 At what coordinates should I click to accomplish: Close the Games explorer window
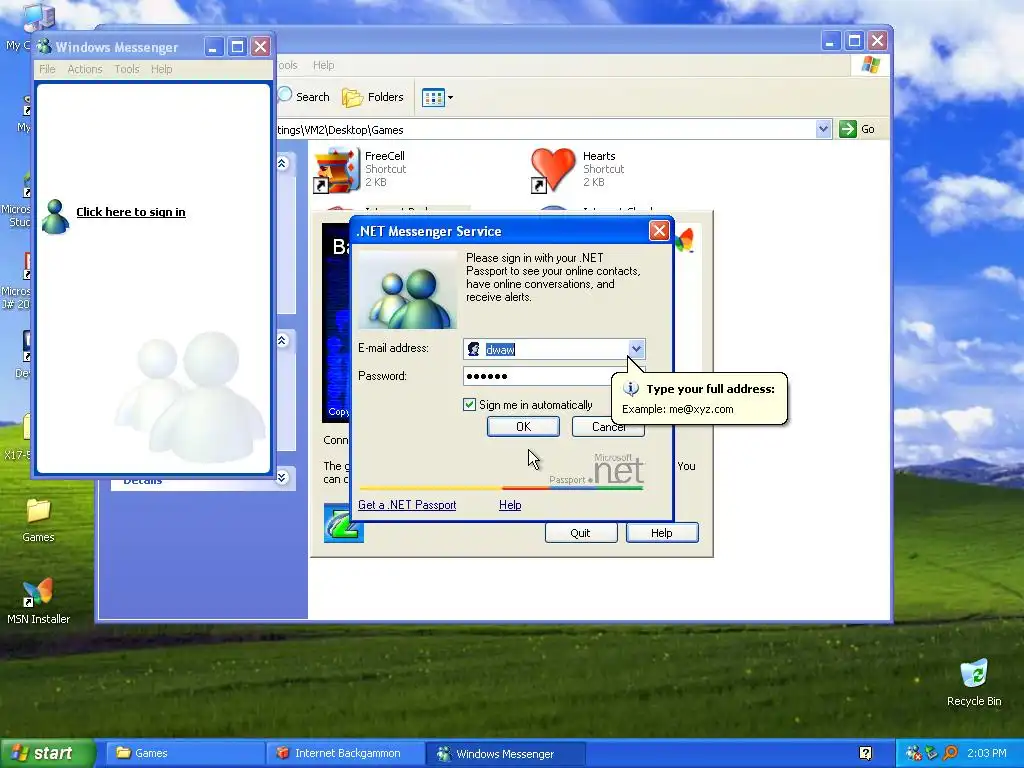(x=878, y=40)
